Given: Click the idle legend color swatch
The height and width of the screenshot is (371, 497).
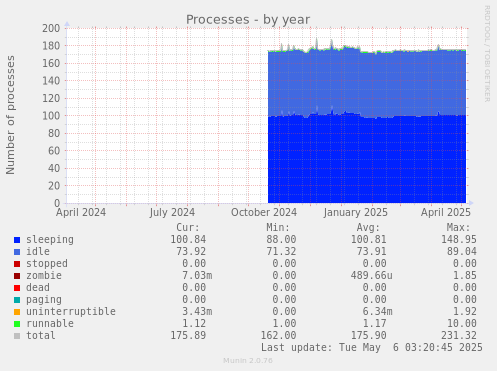Looking at the screenshot, I should [17, 252].
